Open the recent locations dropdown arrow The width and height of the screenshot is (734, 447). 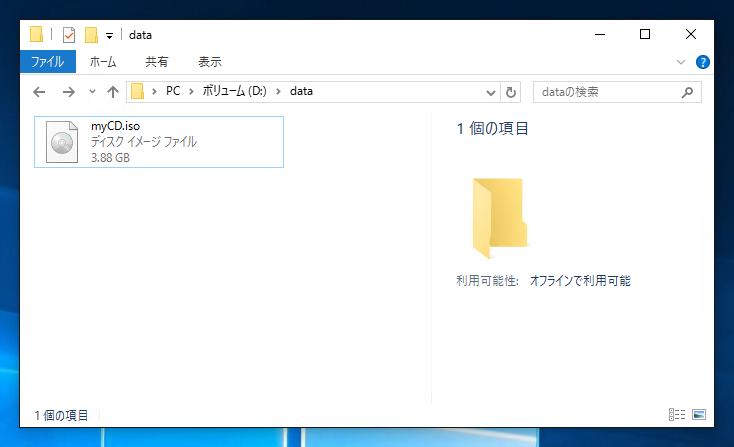[92, 92]
